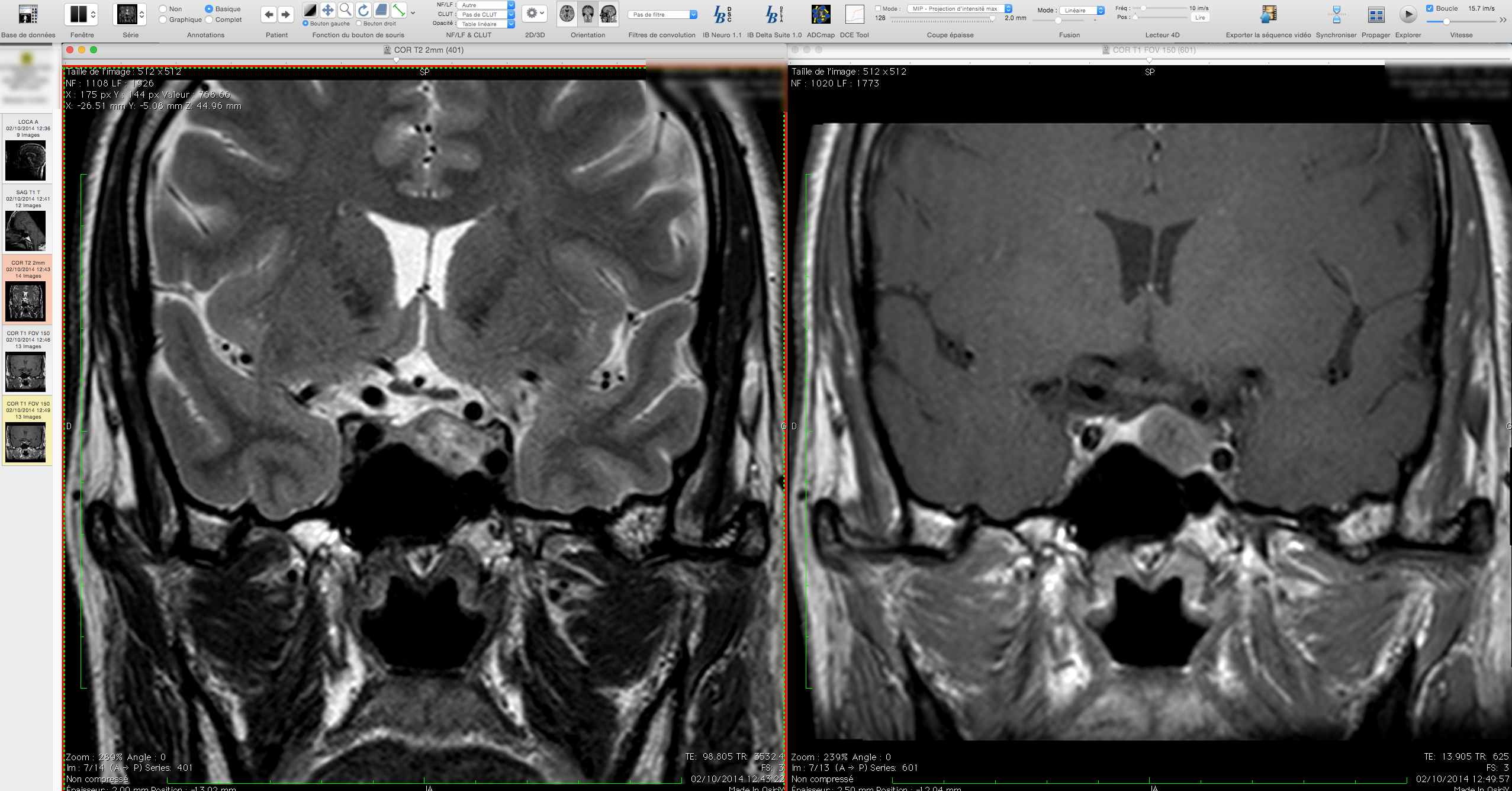The image size is (1512, 791).
Task: Enable the Coupe épaisse Mode checkbox
Action: pyautogui.click(x=878, y=8)
